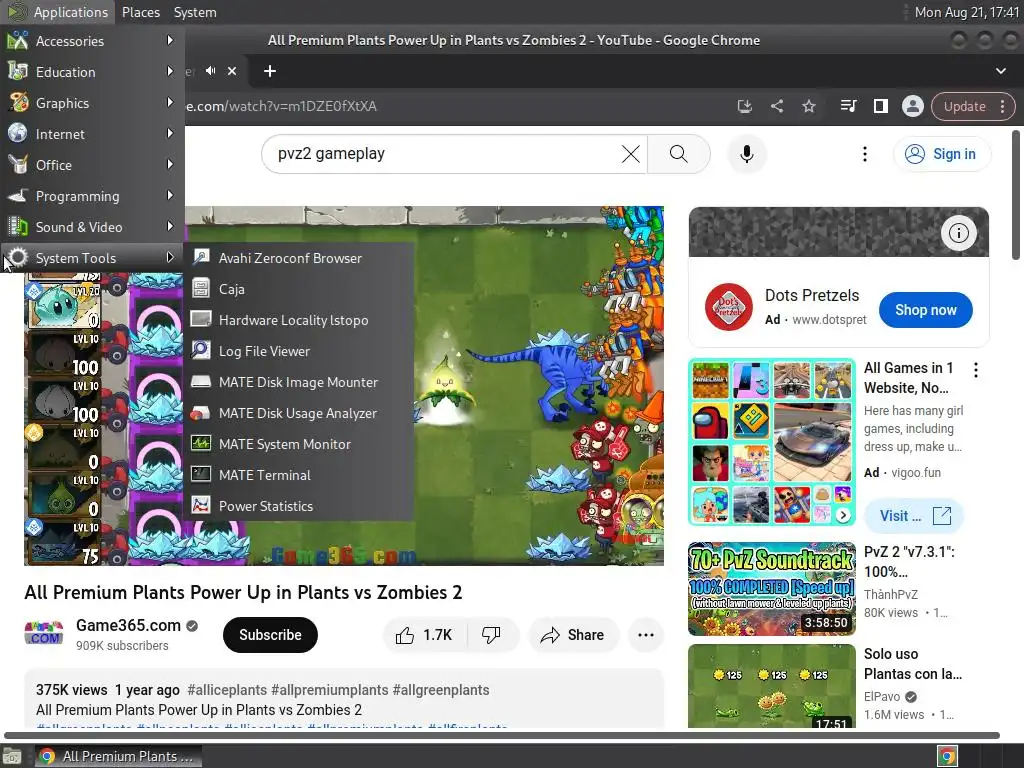
Task: Search with voice microphone icon
Action: [x=746, y=154]
